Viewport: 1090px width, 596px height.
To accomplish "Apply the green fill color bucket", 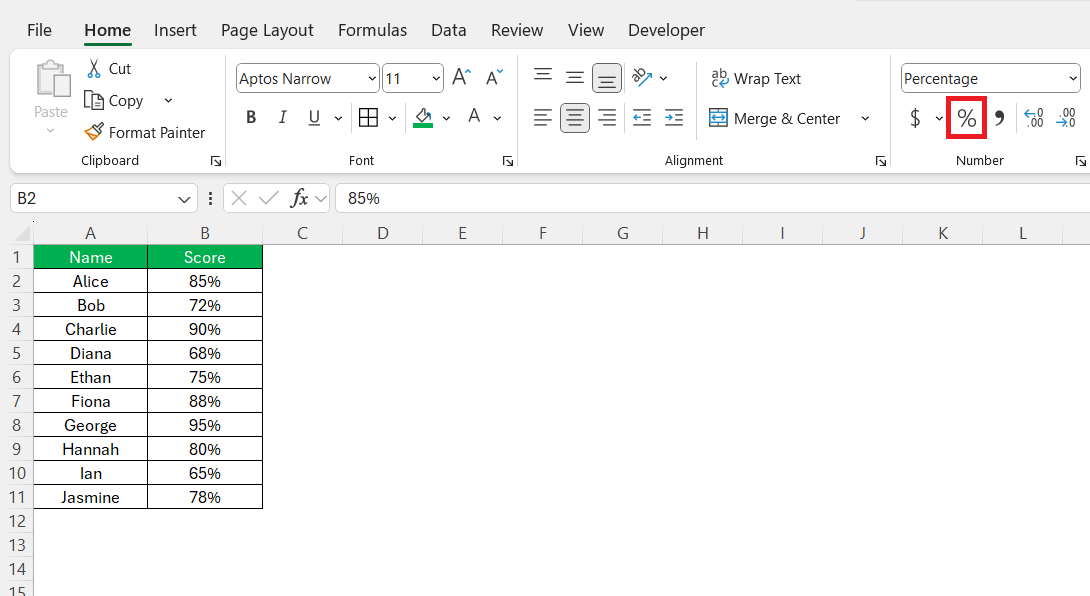I will [x=423, y=118].
